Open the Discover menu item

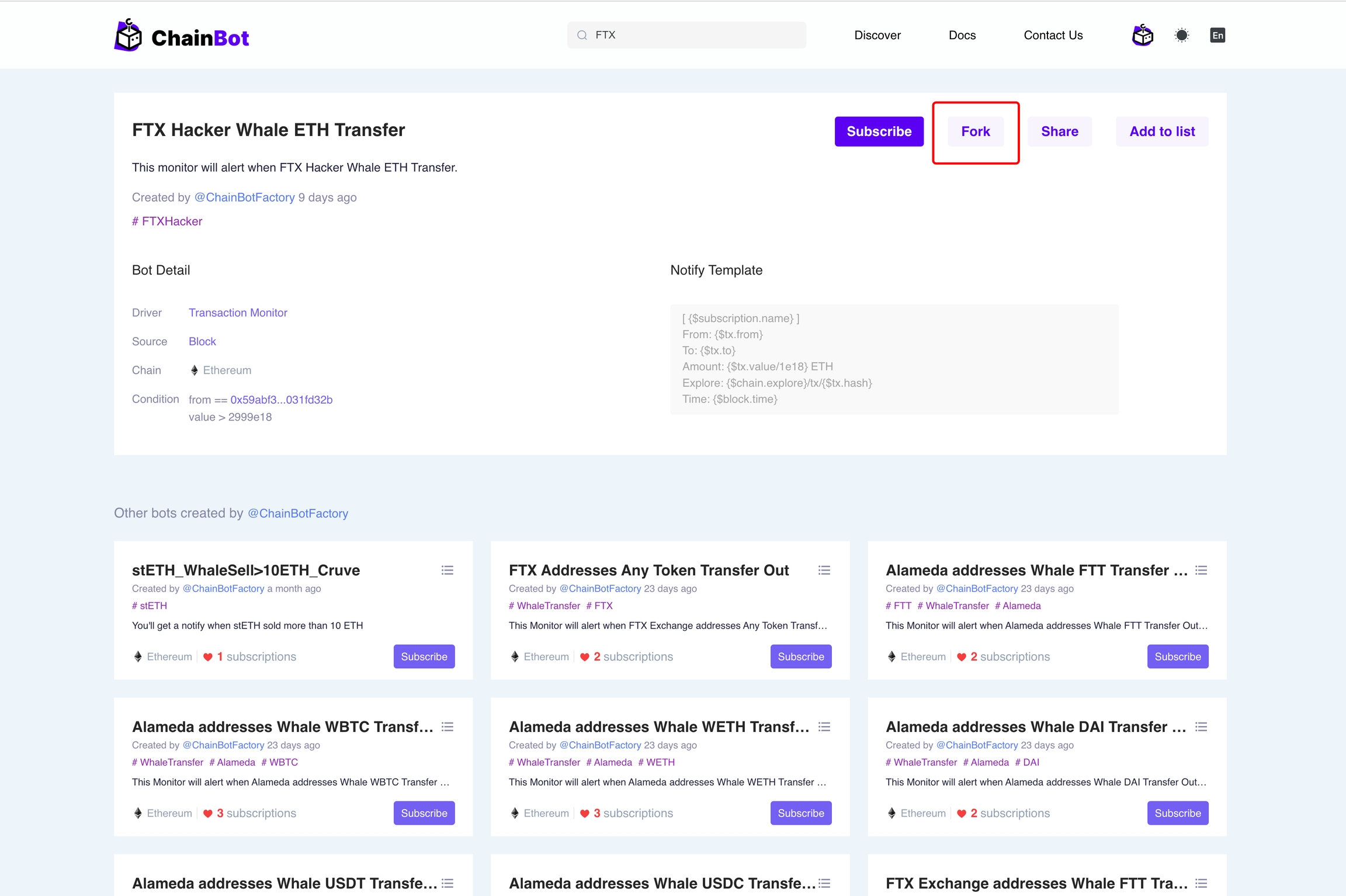tap(877, 36)
